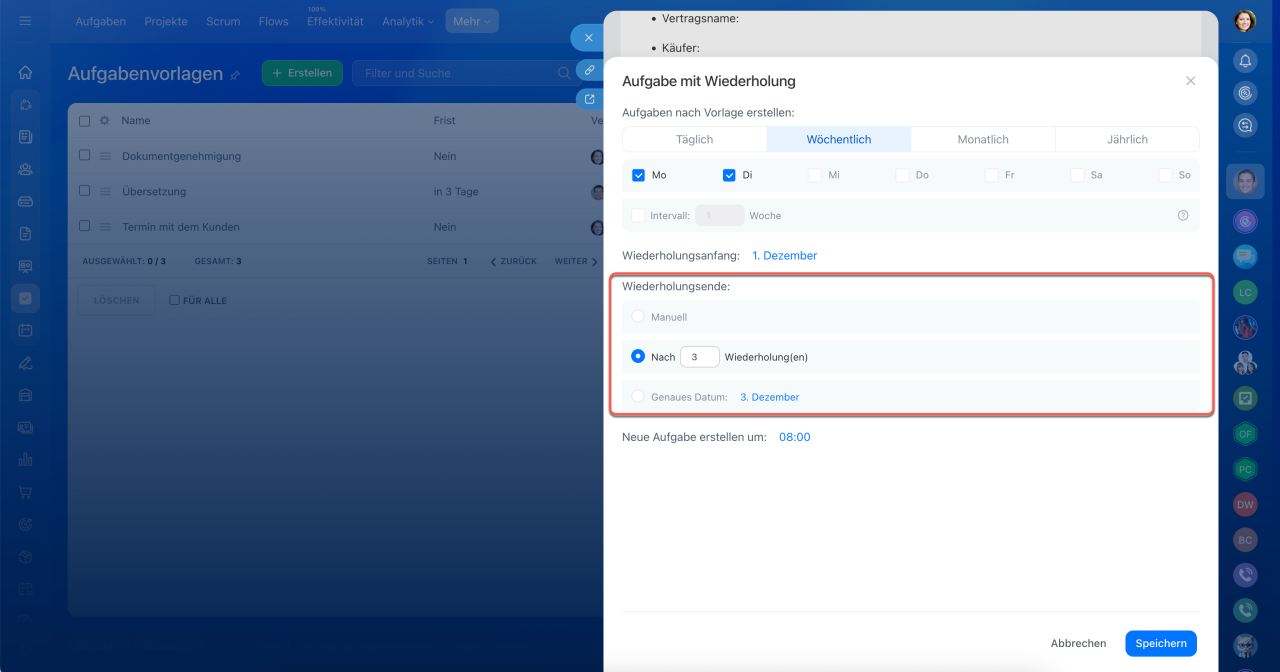Open the Flows menu item
Viewport: 1280px width, 672px height.
pos(273,21)
